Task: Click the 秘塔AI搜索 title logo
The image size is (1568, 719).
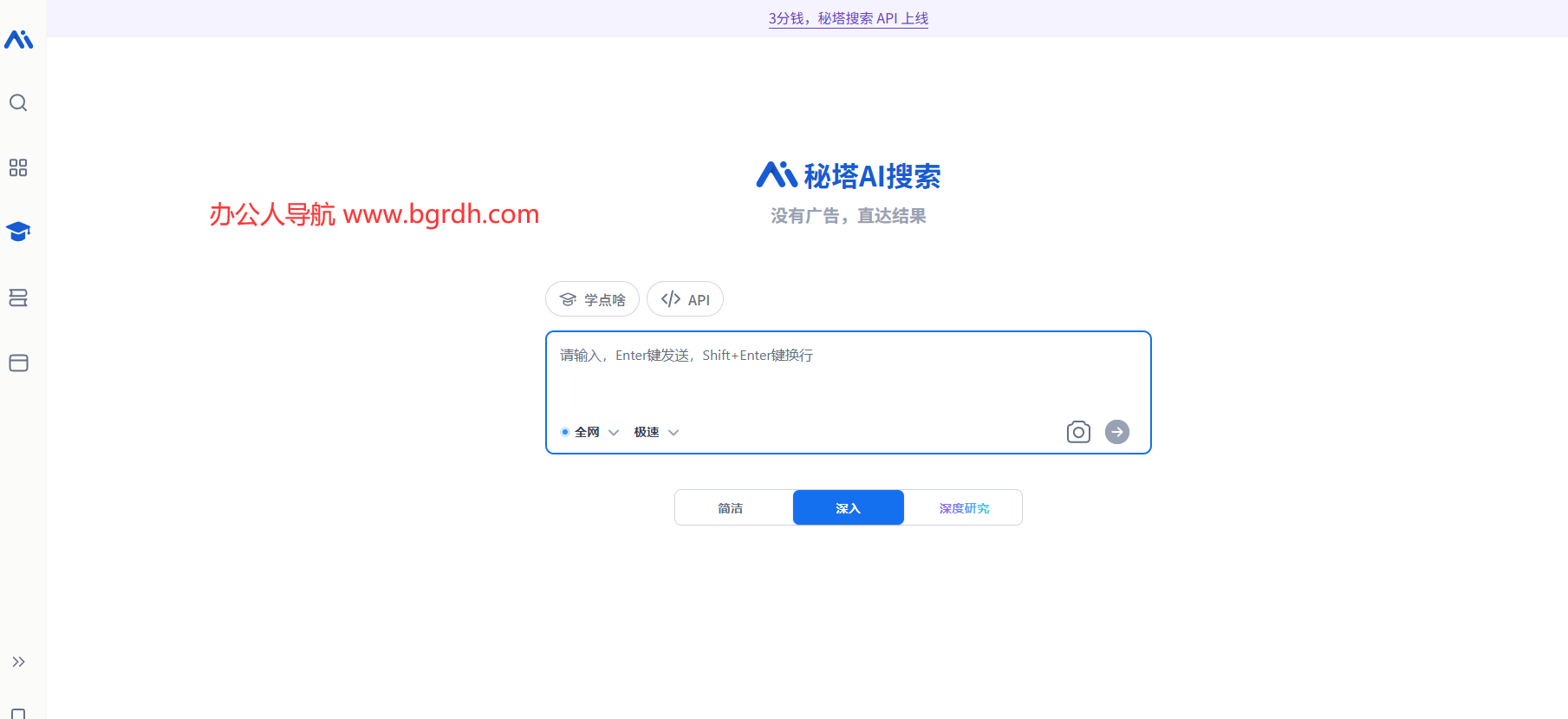Action: pos(849,176)
